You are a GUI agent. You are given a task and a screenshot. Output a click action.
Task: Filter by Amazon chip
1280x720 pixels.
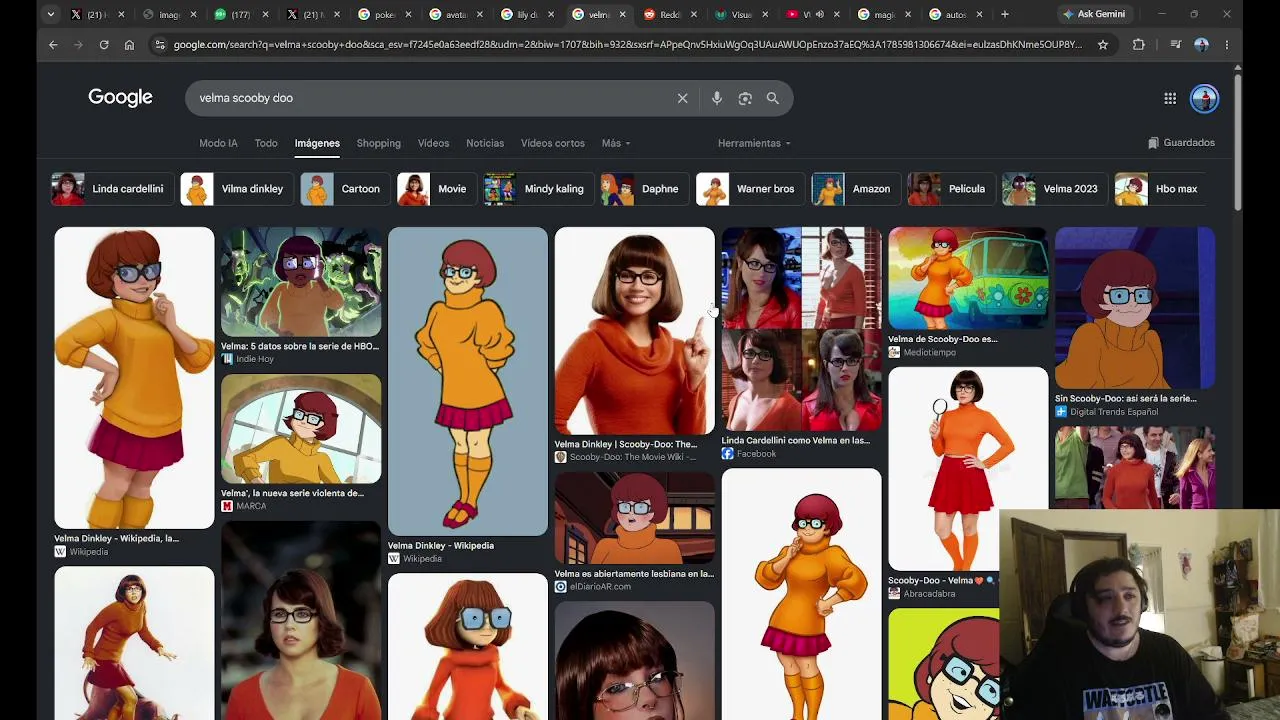[x=856, y=189]
